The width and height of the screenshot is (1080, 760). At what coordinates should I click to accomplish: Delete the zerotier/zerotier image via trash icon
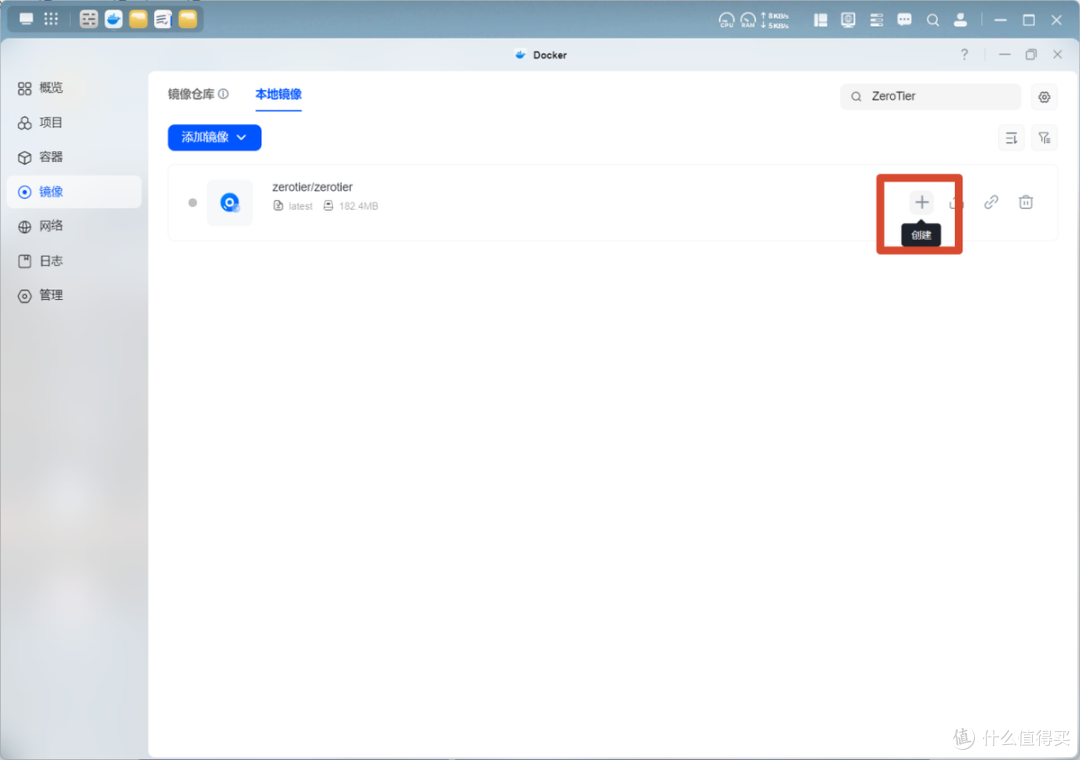tap(1026, 203)
